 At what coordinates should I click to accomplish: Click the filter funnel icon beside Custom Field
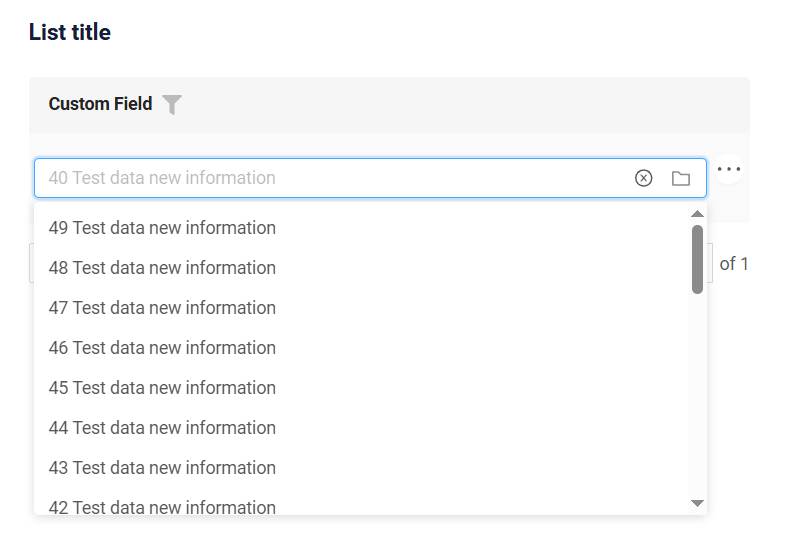pyautogui.click(x=172, y=104)
